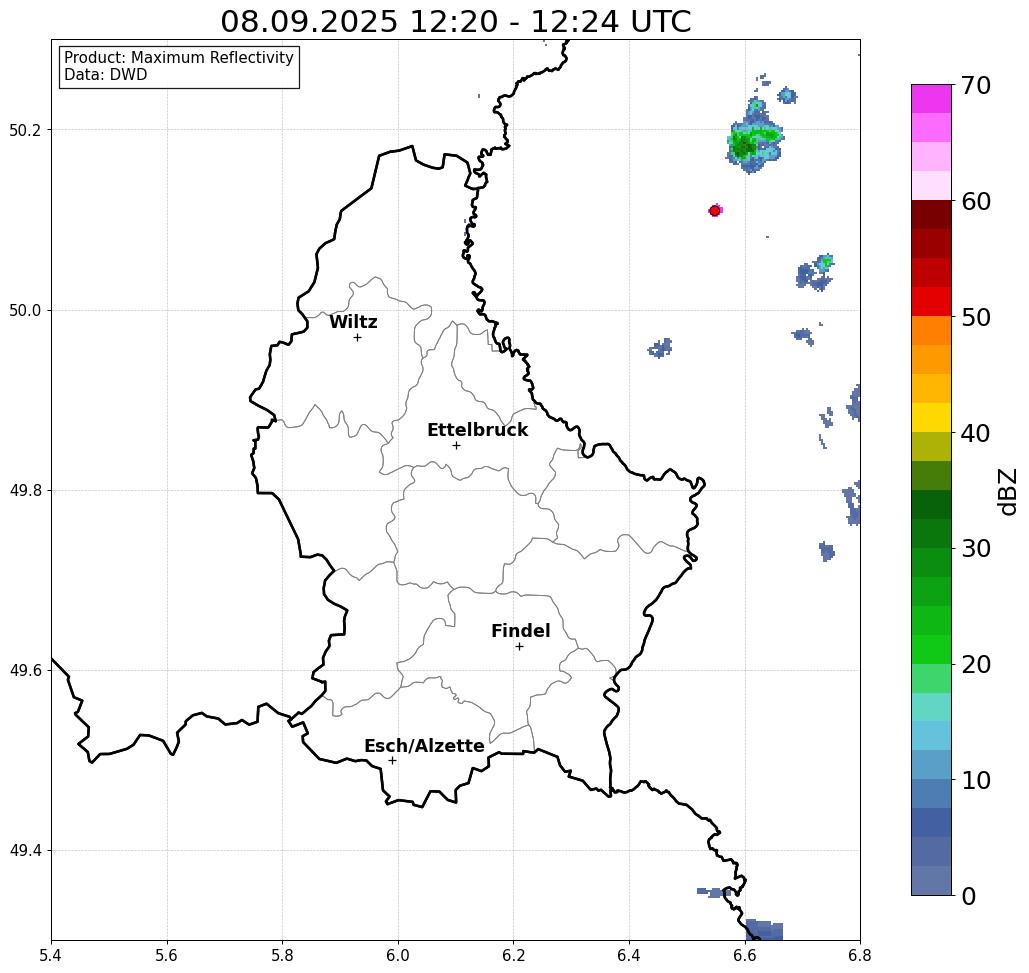Click the latitude axis label '50.2'
The height and width of the screenshot is (973, 1029).
tap(24, 130)
